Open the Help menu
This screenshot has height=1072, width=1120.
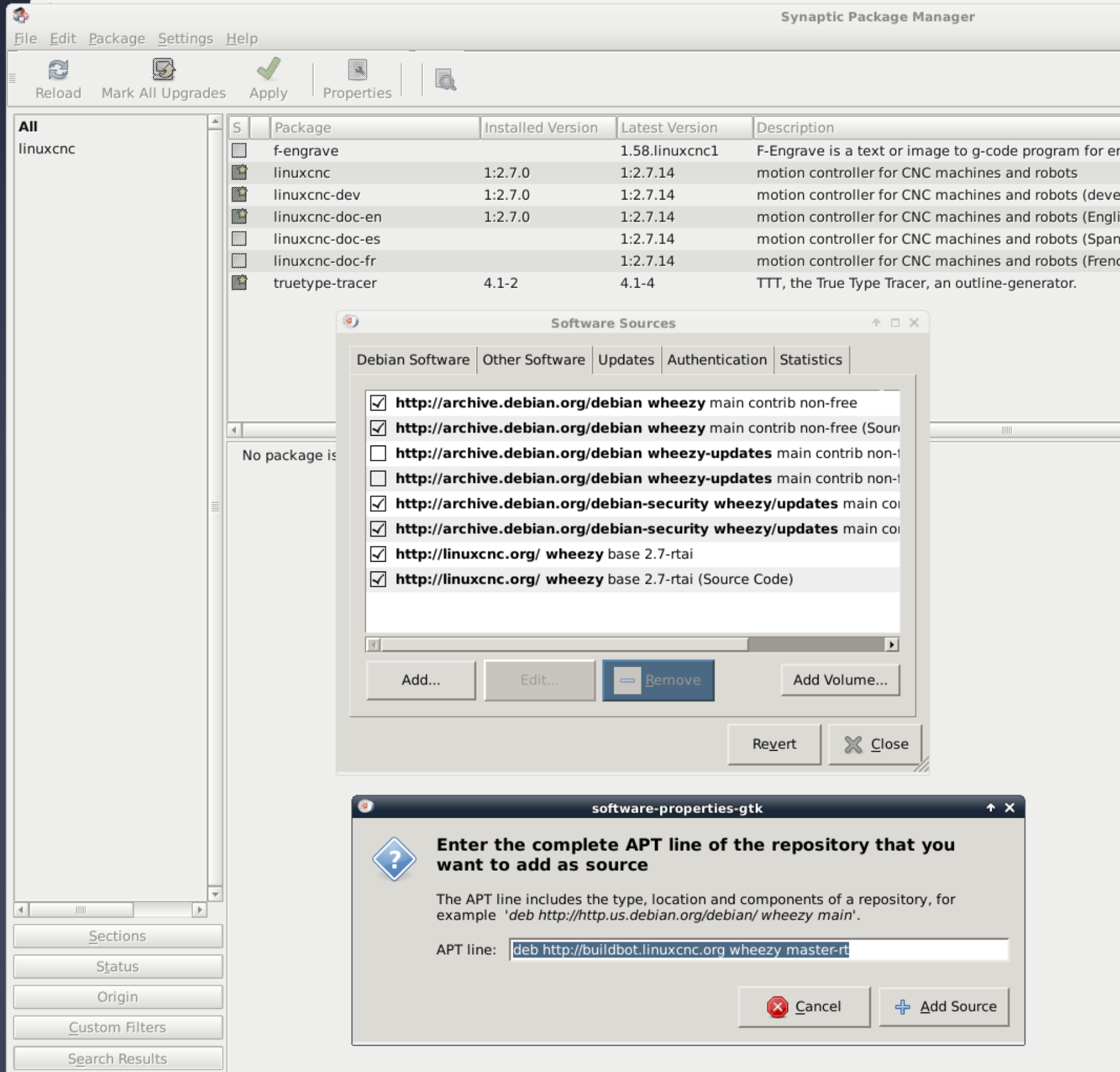pyautogui.click(x=242, y=38)
